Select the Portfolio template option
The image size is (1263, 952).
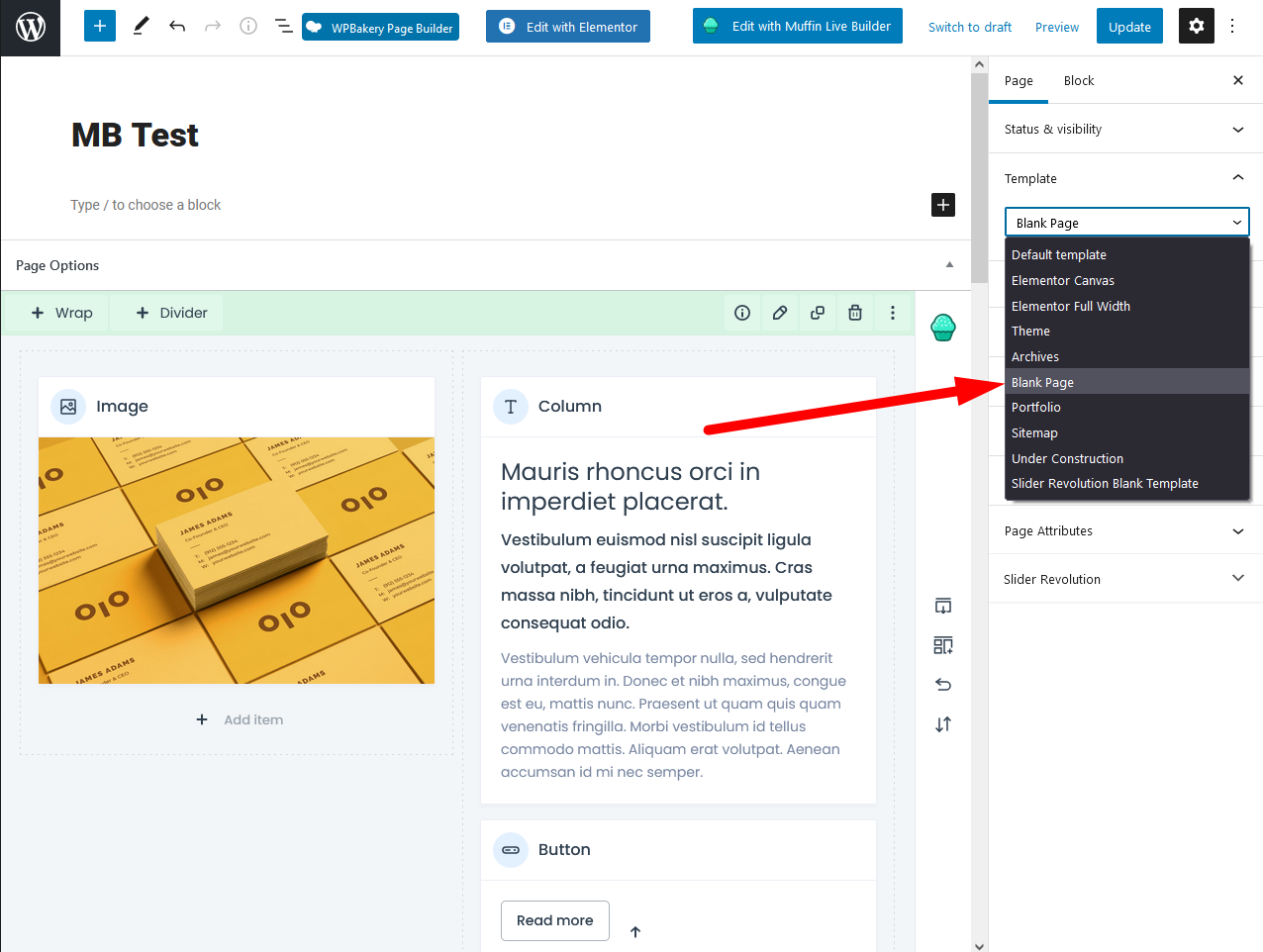(1127, 407)
